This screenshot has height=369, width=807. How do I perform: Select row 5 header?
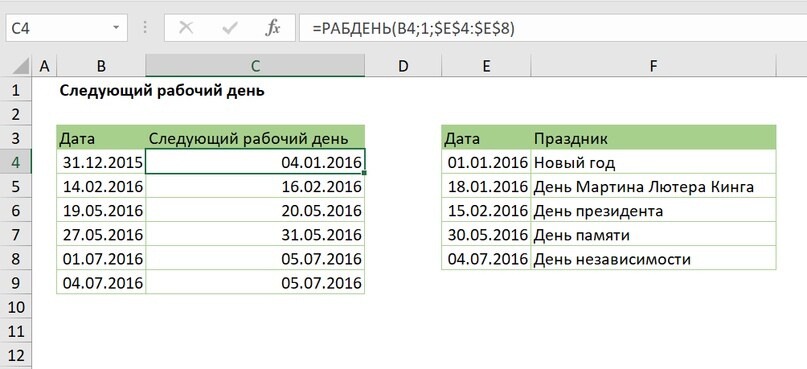16,186
